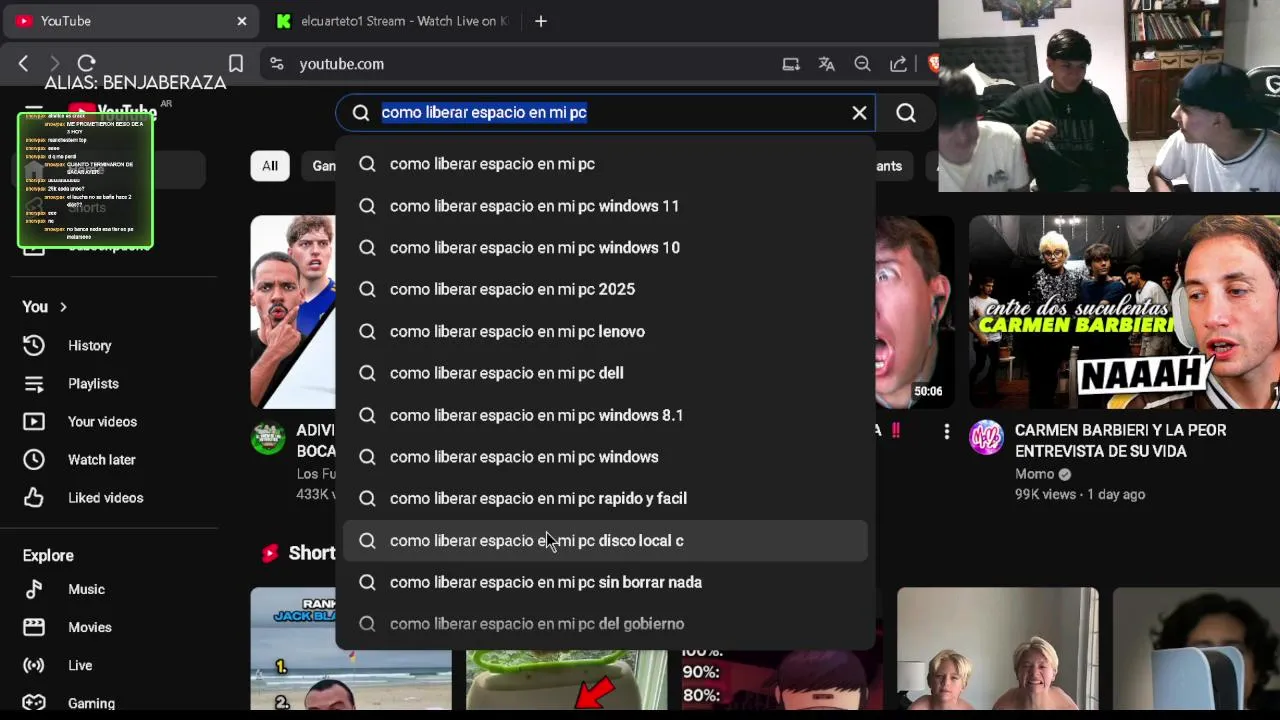The height and width of the screenshot is (720, 1280).
Task: Select the All filter chip
Action: (270, 166)
